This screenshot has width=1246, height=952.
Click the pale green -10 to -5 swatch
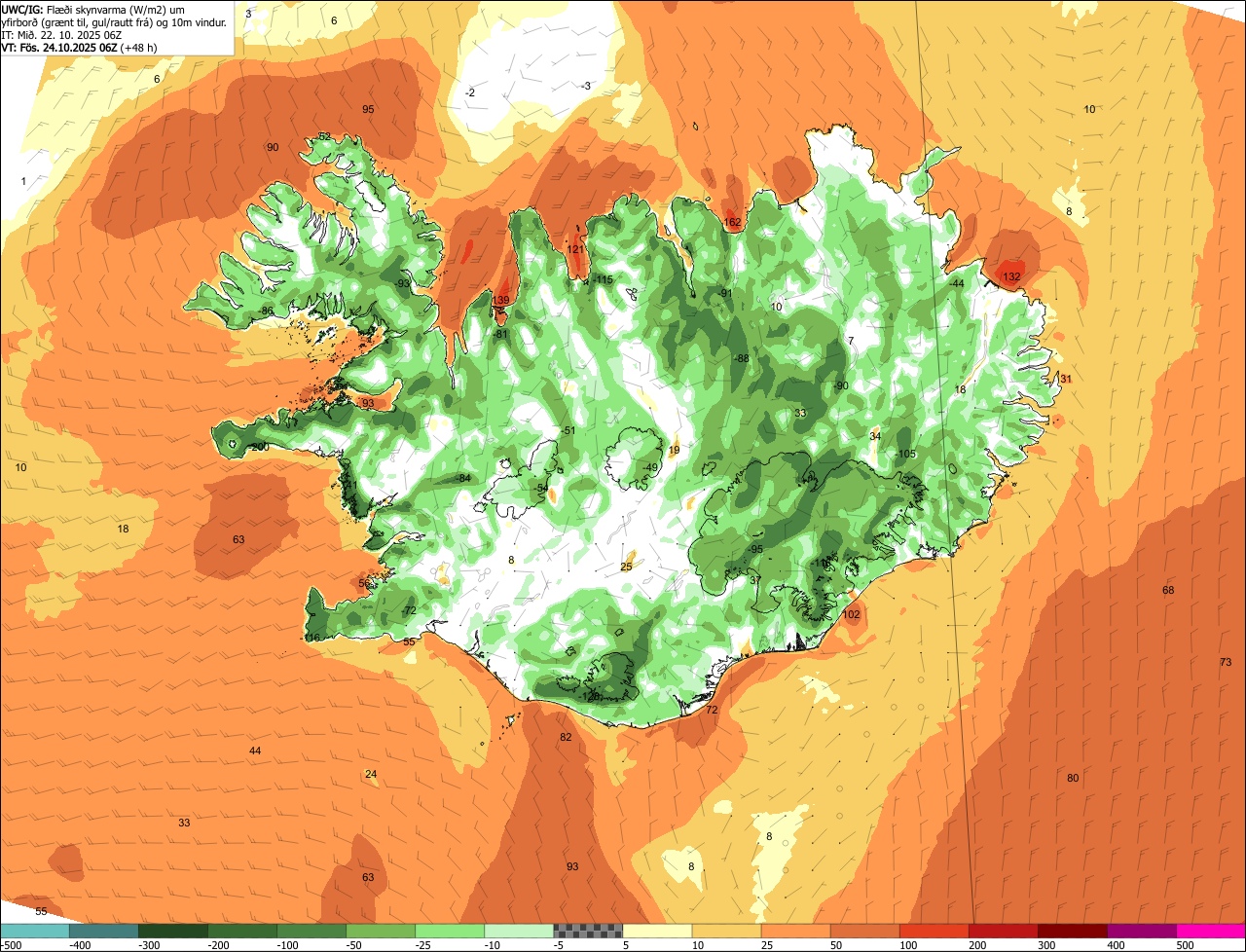(x=519, y=931)
